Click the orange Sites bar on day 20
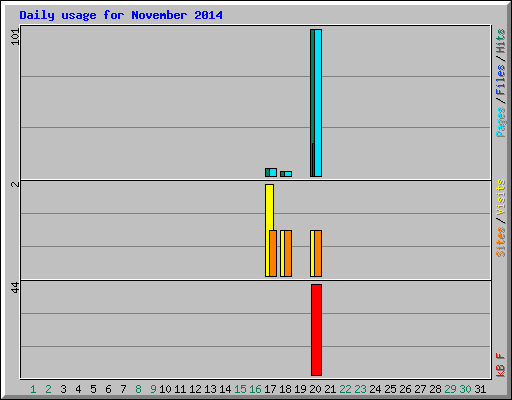Screen dimensions: 512x400 pos(318,253)
